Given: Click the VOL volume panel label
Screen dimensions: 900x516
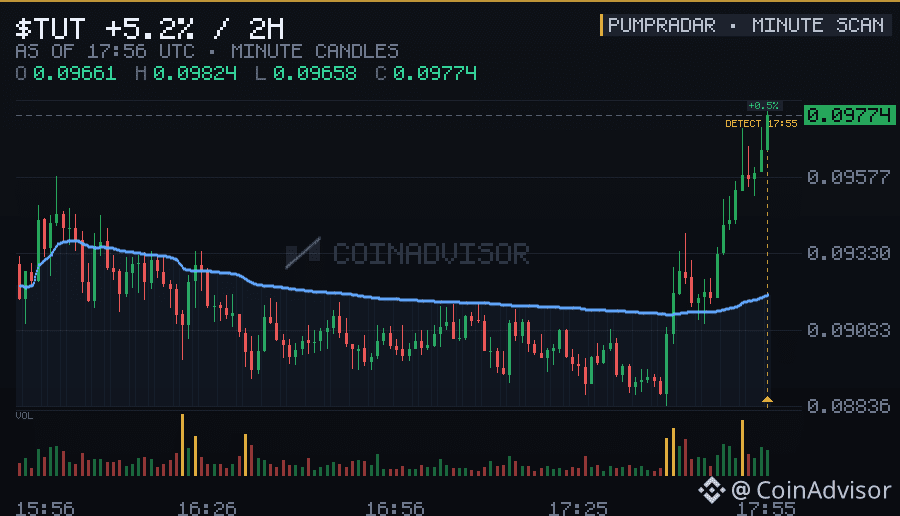Looking at the screenshot, I should [24, 416].
